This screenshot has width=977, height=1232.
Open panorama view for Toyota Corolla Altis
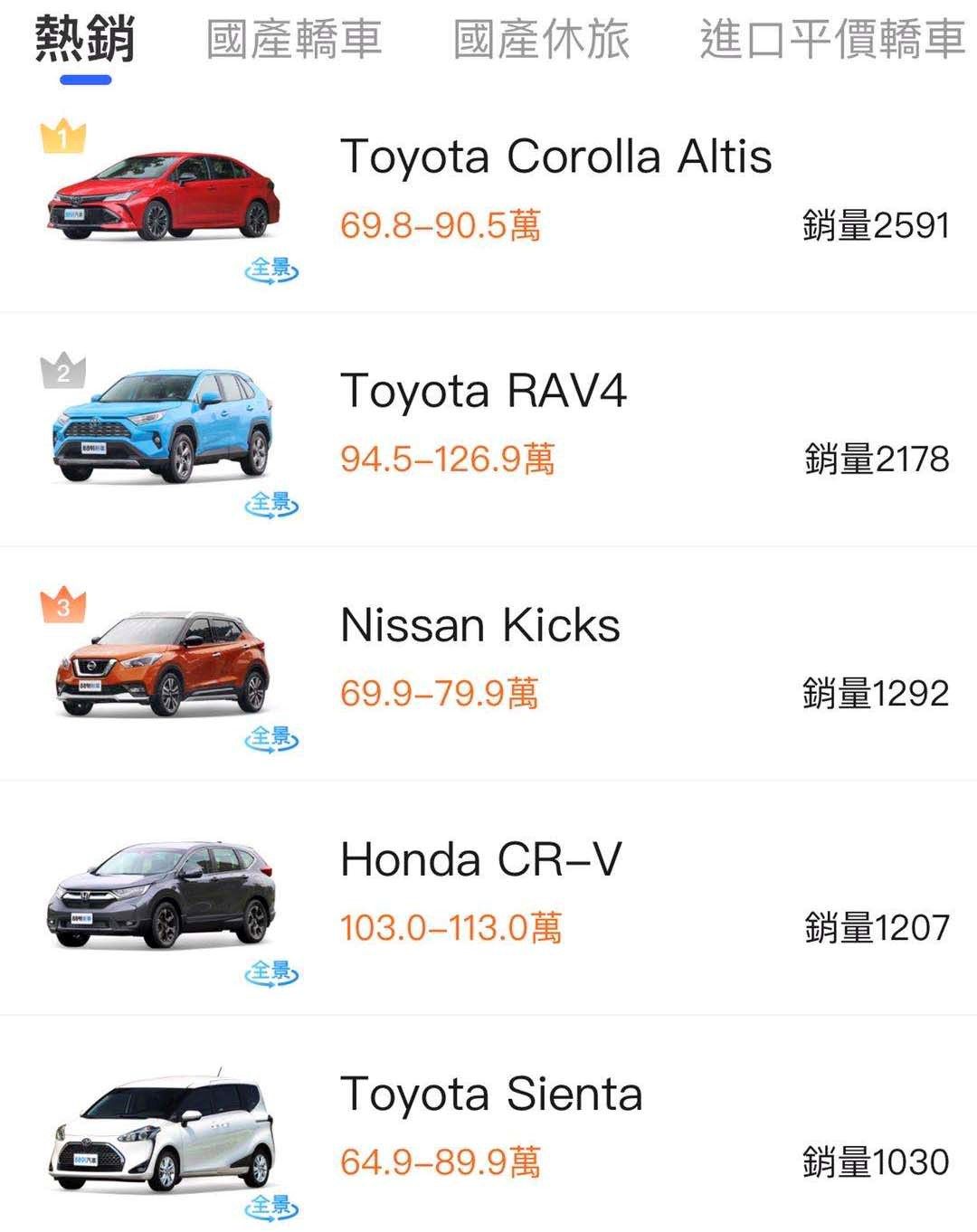pyautogui.click(x=271, y=269)
